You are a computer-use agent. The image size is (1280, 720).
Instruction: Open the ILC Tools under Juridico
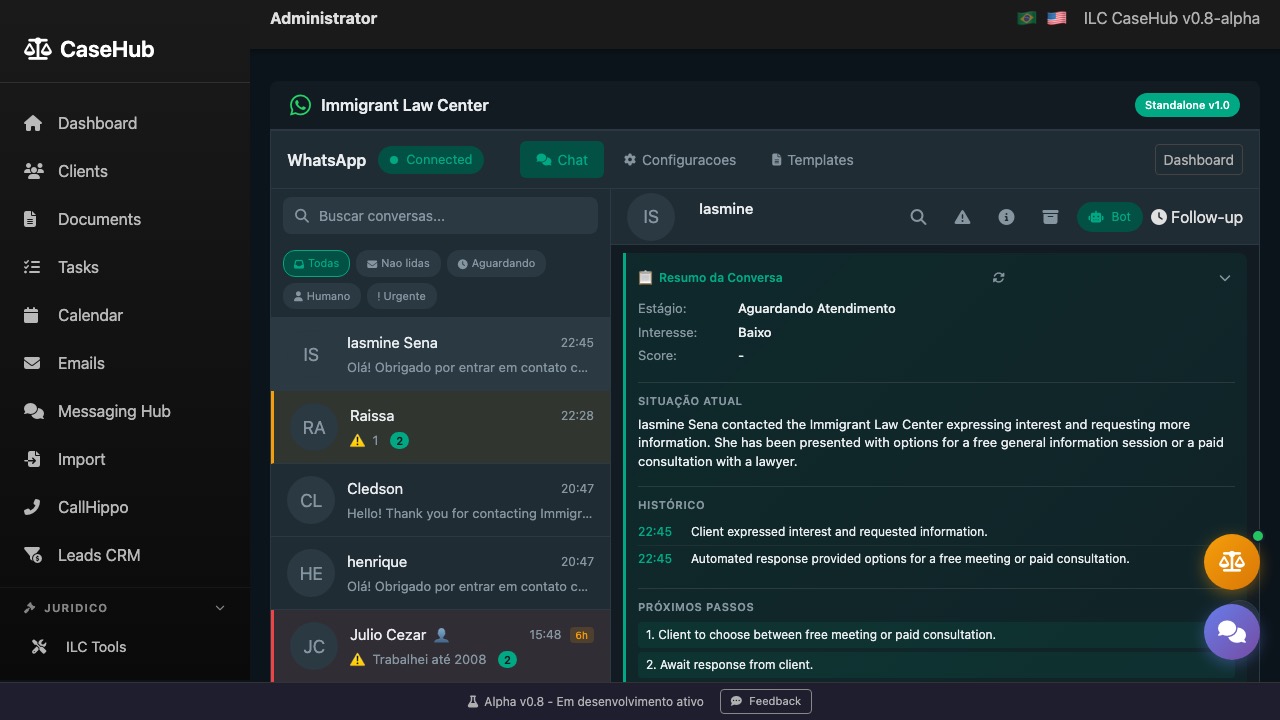[x=96, y=647]
